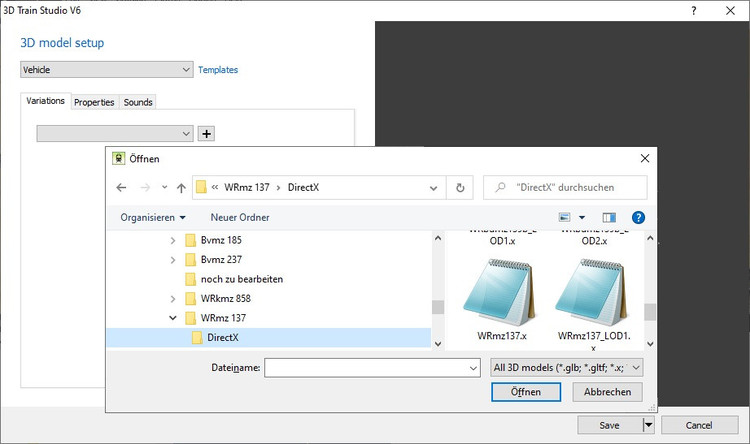Click the file list scroll down arrow
750x444 pixels.
[650, 344]
